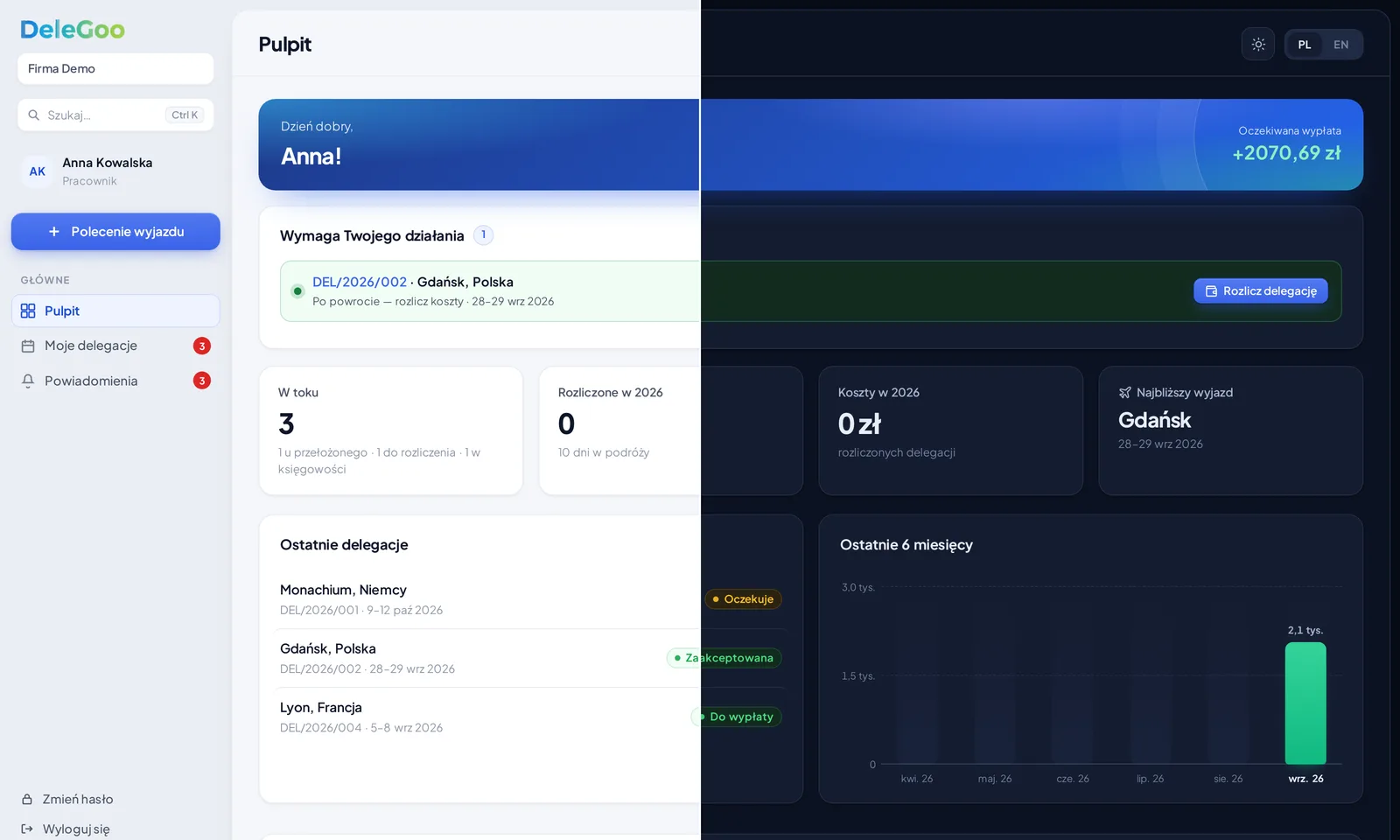Click the Do wypłaty status badge

click(x=736, y=717)
